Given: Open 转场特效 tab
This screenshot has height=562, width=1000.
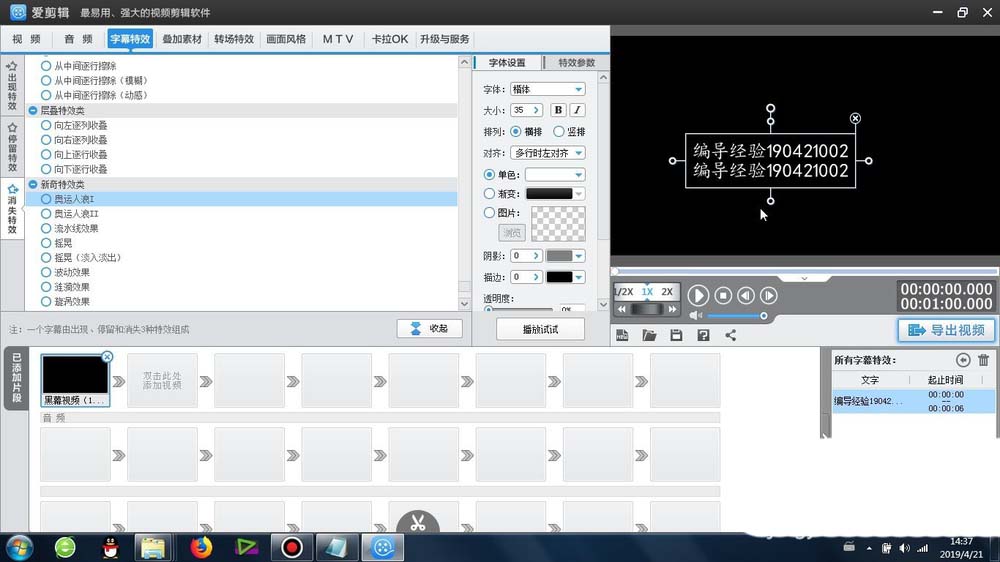Looking at the screenshot, I should pyautogui.click(x=234, y=39).
